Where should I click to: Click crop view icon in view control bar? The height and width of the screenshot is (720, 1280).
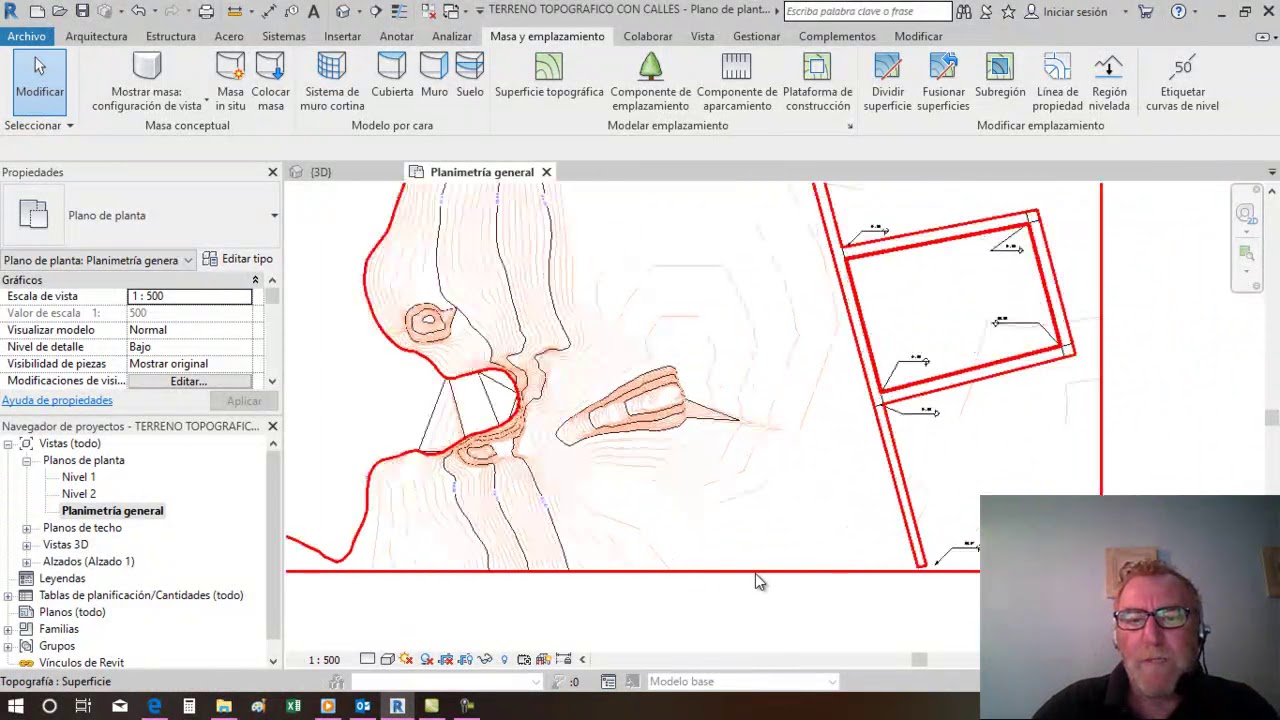point(446,659)
